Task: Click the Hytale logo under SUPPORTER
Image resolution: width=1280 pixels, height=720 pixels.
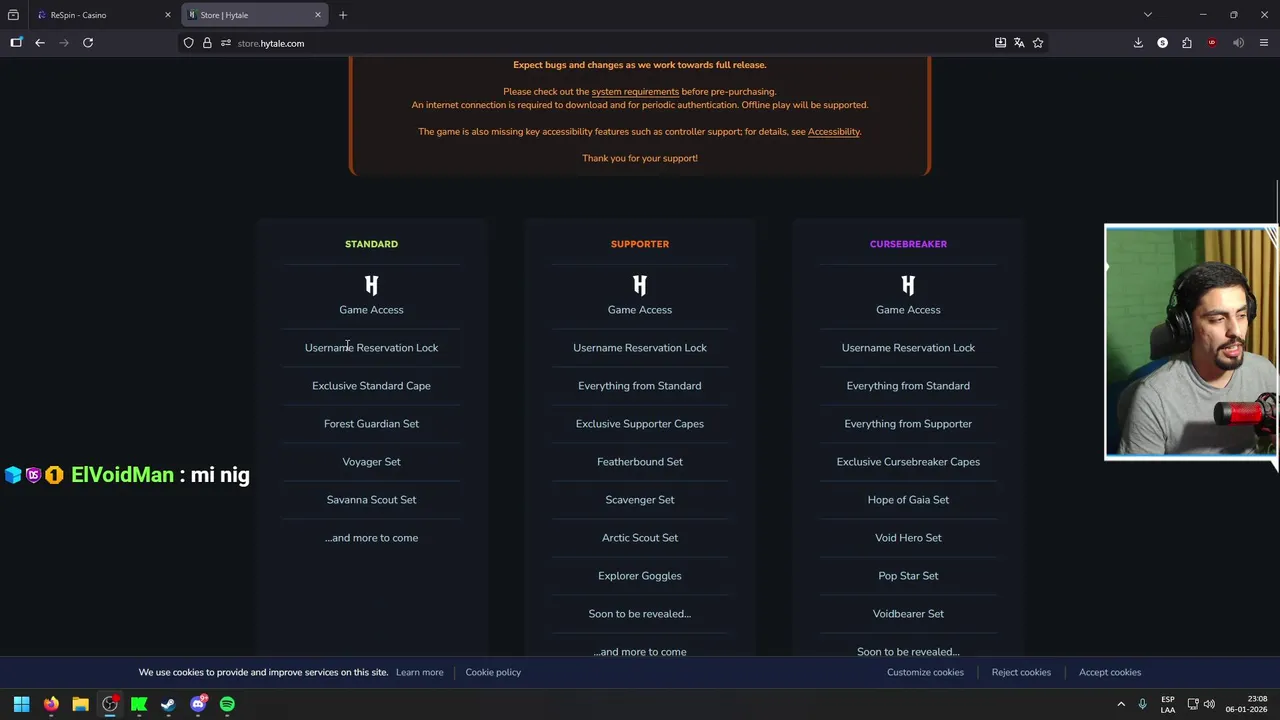Action: tap(640, 286)
